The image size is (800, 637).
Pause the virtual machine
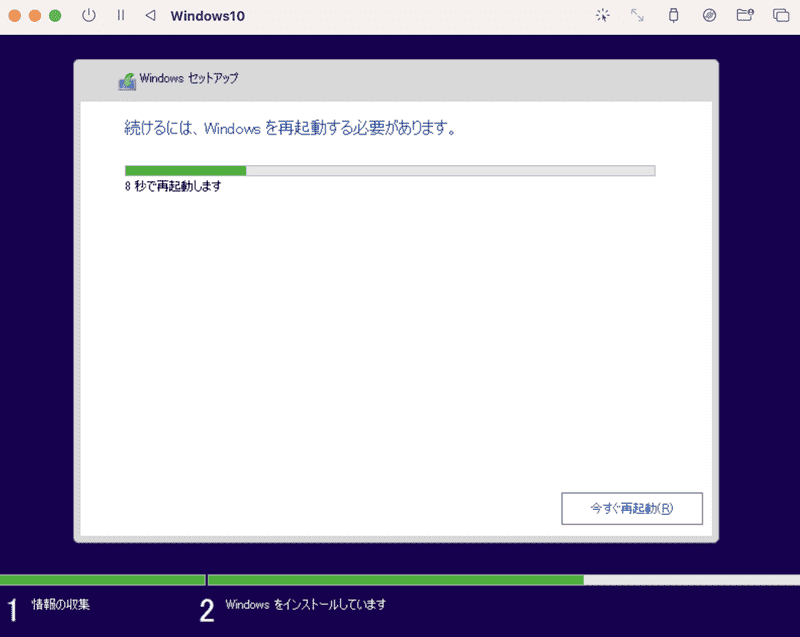[121, 15]
